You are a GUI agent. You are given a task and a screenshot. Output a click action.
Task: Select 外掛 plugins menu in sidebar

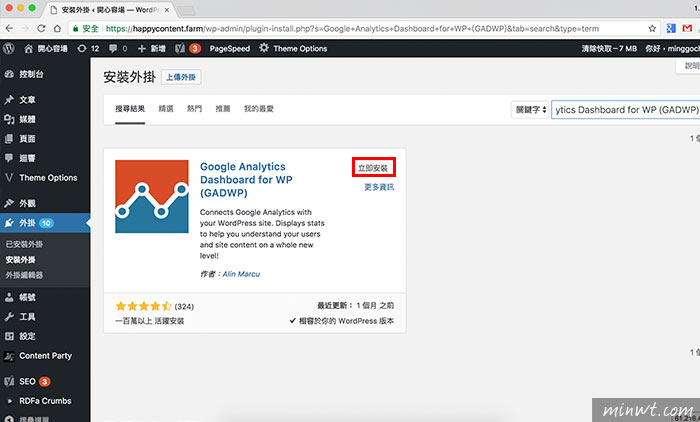(45, 223)
